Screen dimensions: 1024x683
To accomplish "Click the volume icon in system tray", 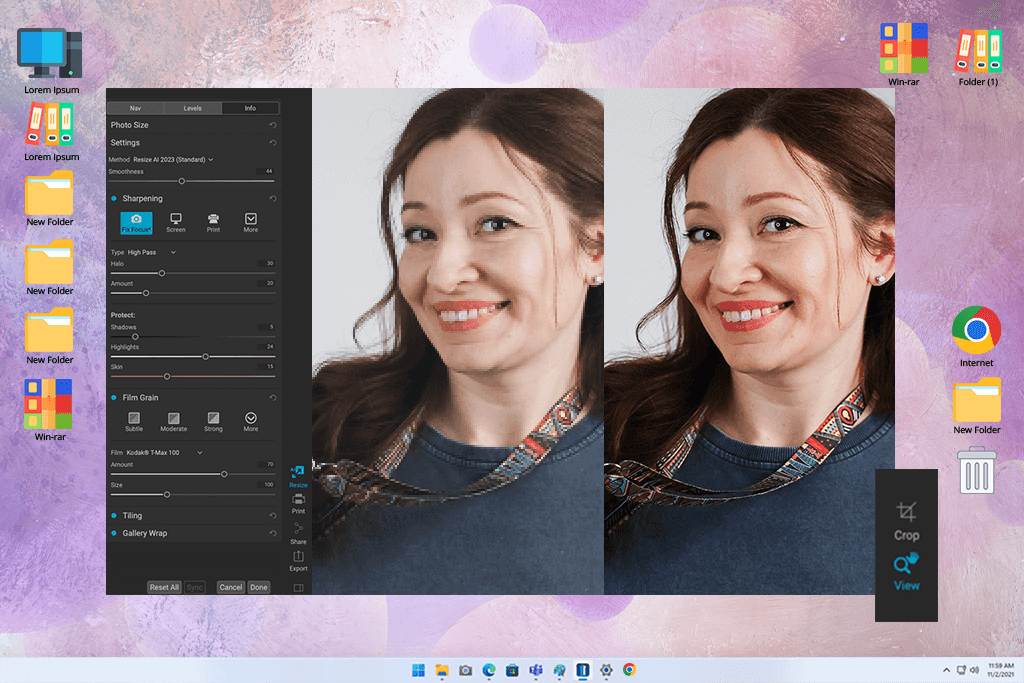I will [x=974, y=670].
